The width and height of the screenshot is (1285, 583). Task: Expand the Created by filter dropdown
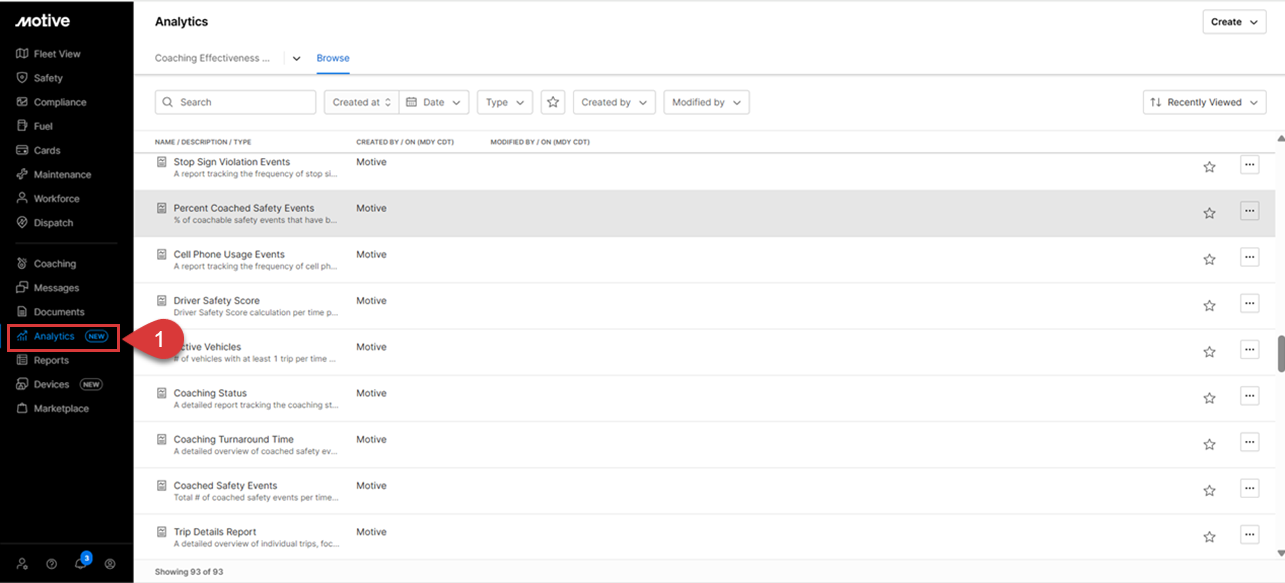[613, 102]
